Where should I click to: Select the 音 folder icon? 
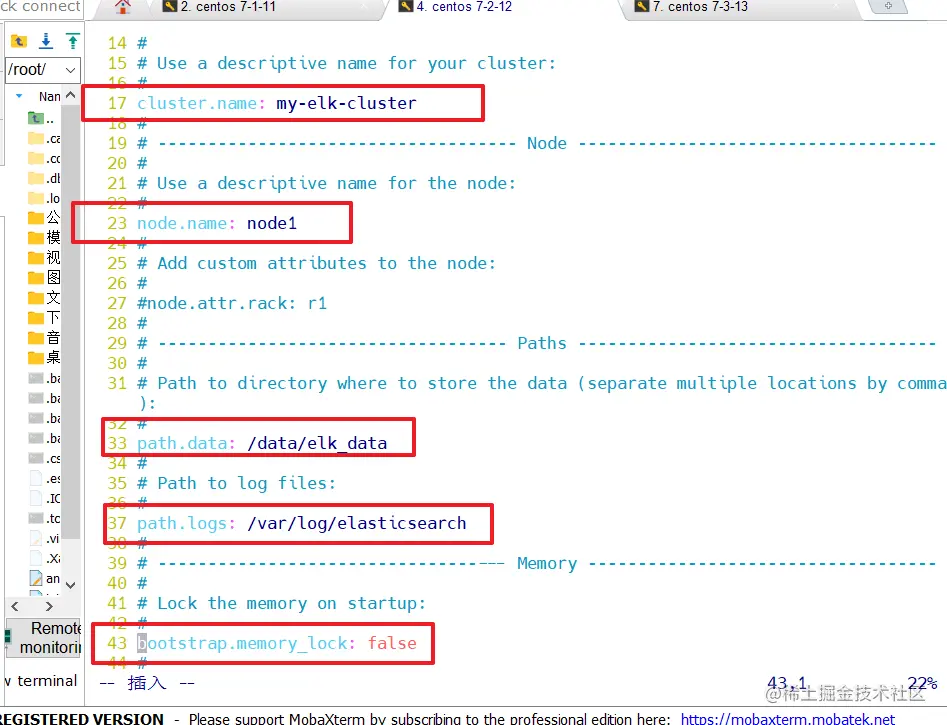(x=36, y=338)
